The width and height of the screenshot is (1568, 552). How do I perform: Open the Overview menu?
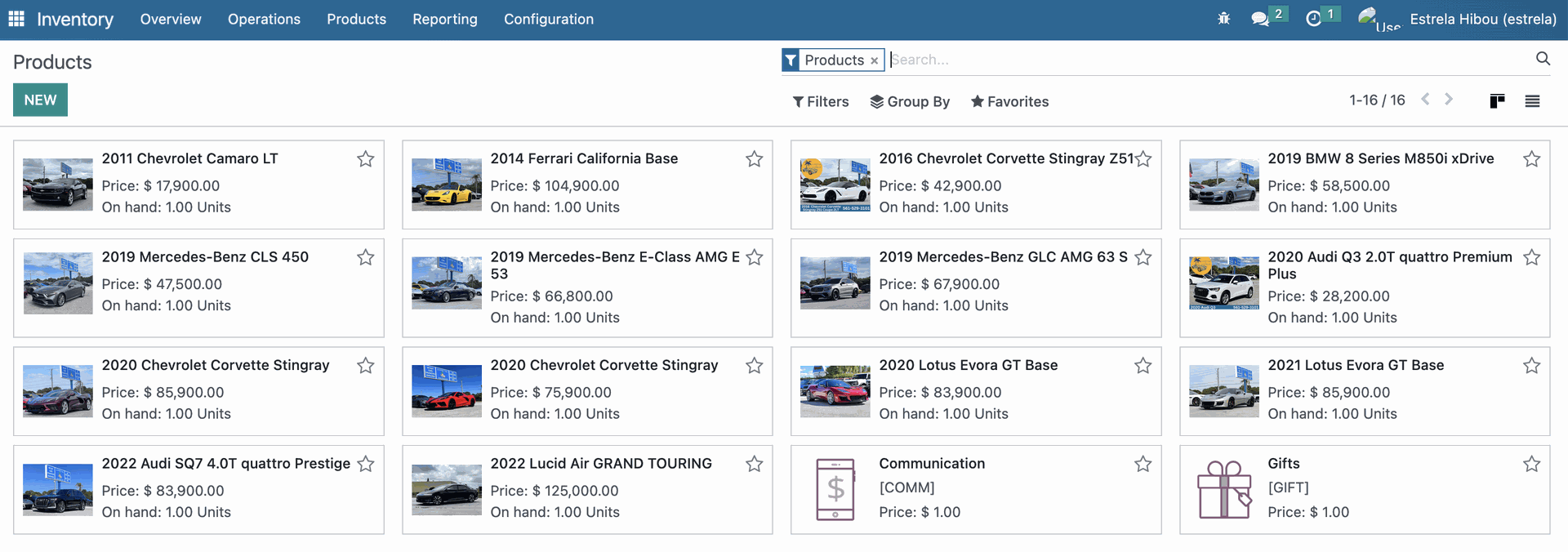(171, 19)
